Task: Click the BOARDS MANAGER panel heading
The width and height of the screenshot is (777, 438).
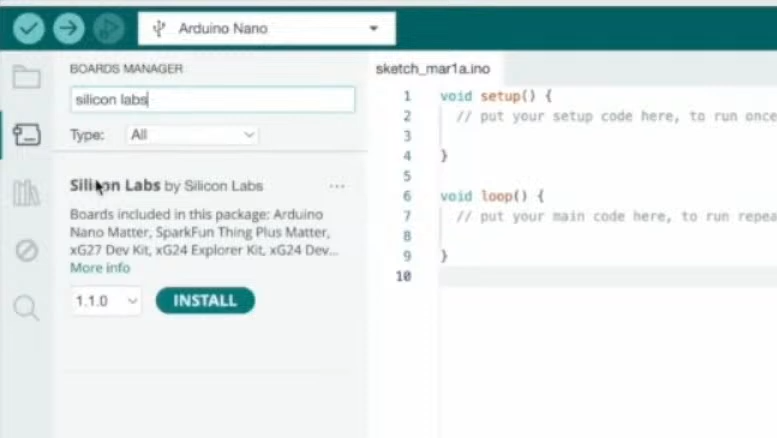Action: 126,69
